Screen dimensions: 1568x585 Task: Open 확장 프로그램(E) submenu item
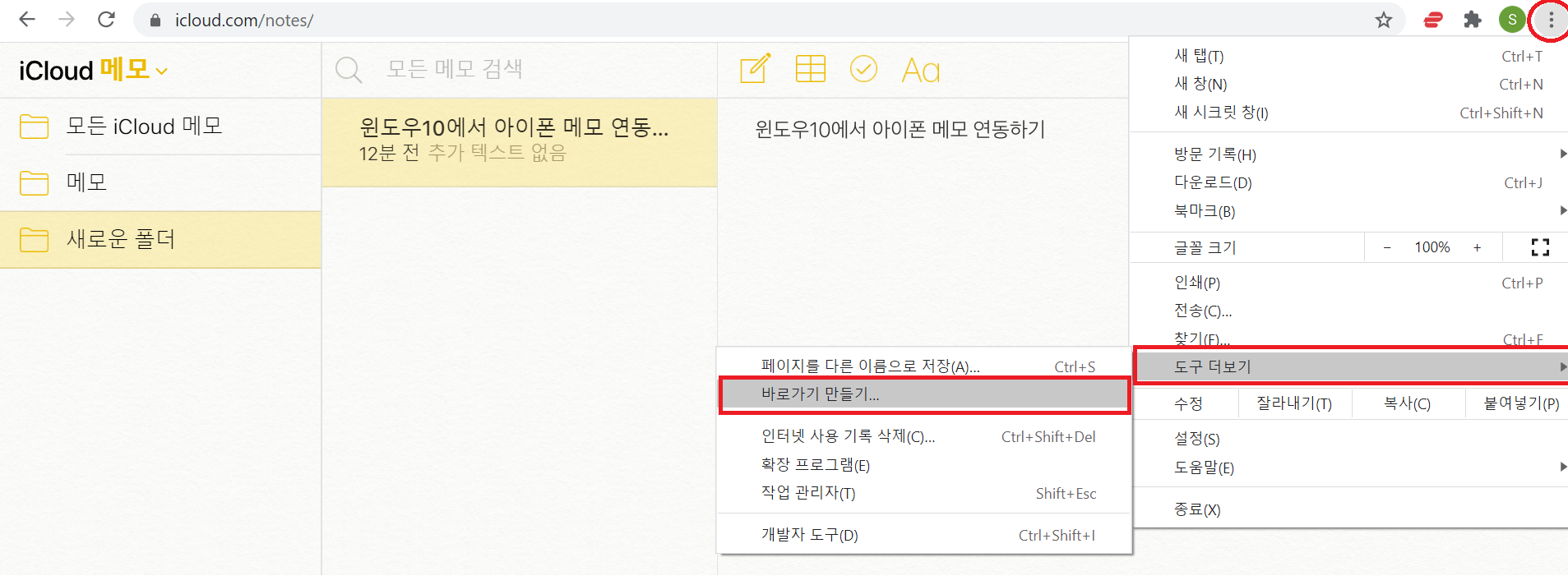[x=924, y=464]
